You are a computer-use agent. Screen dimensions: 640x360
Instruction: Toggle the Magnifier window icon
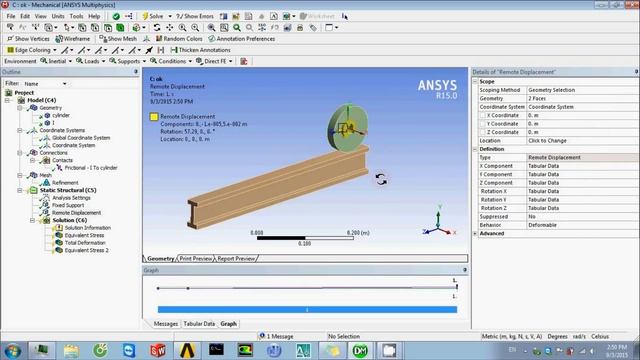[224, 27]
